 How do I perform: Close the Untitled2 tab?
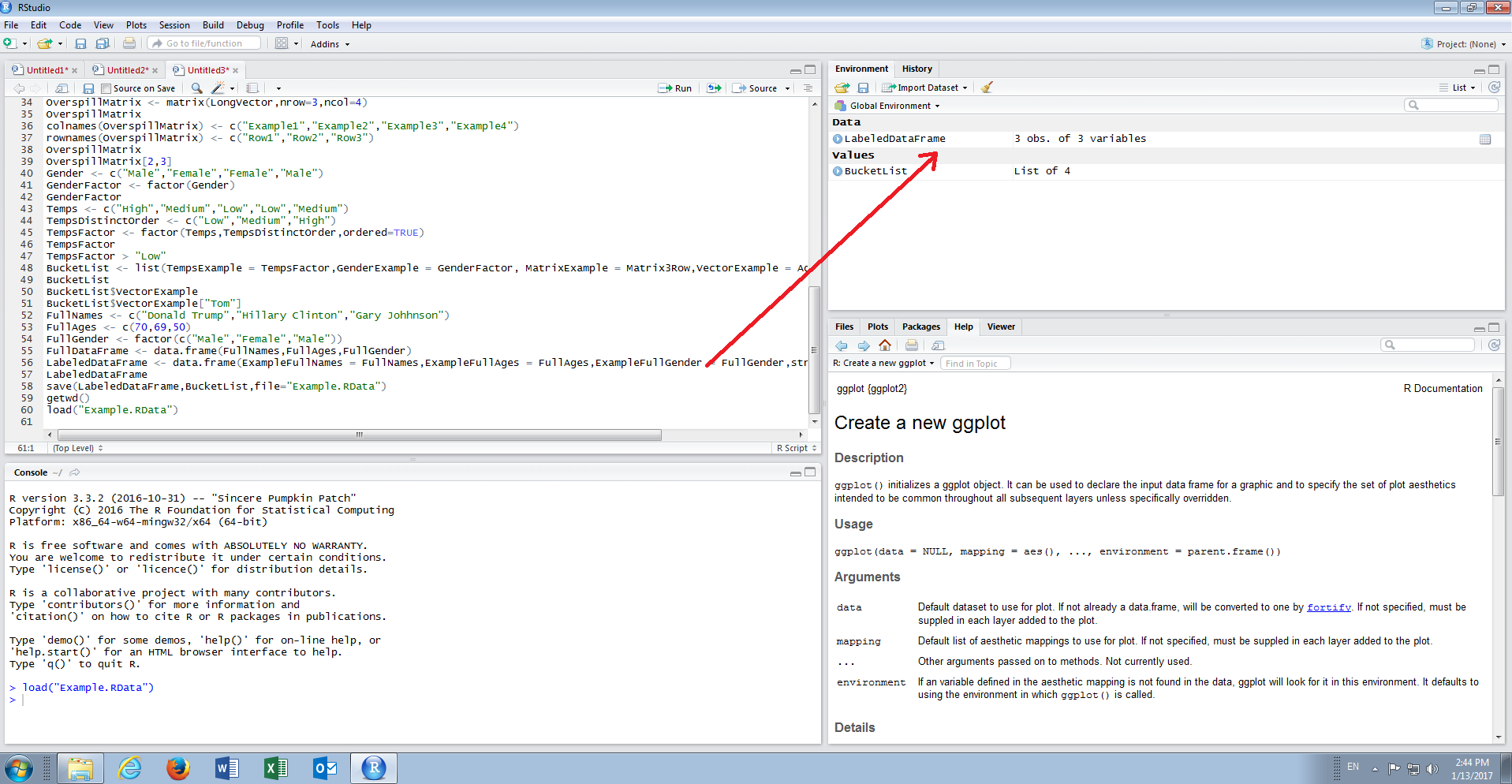[x=155, y=70]
